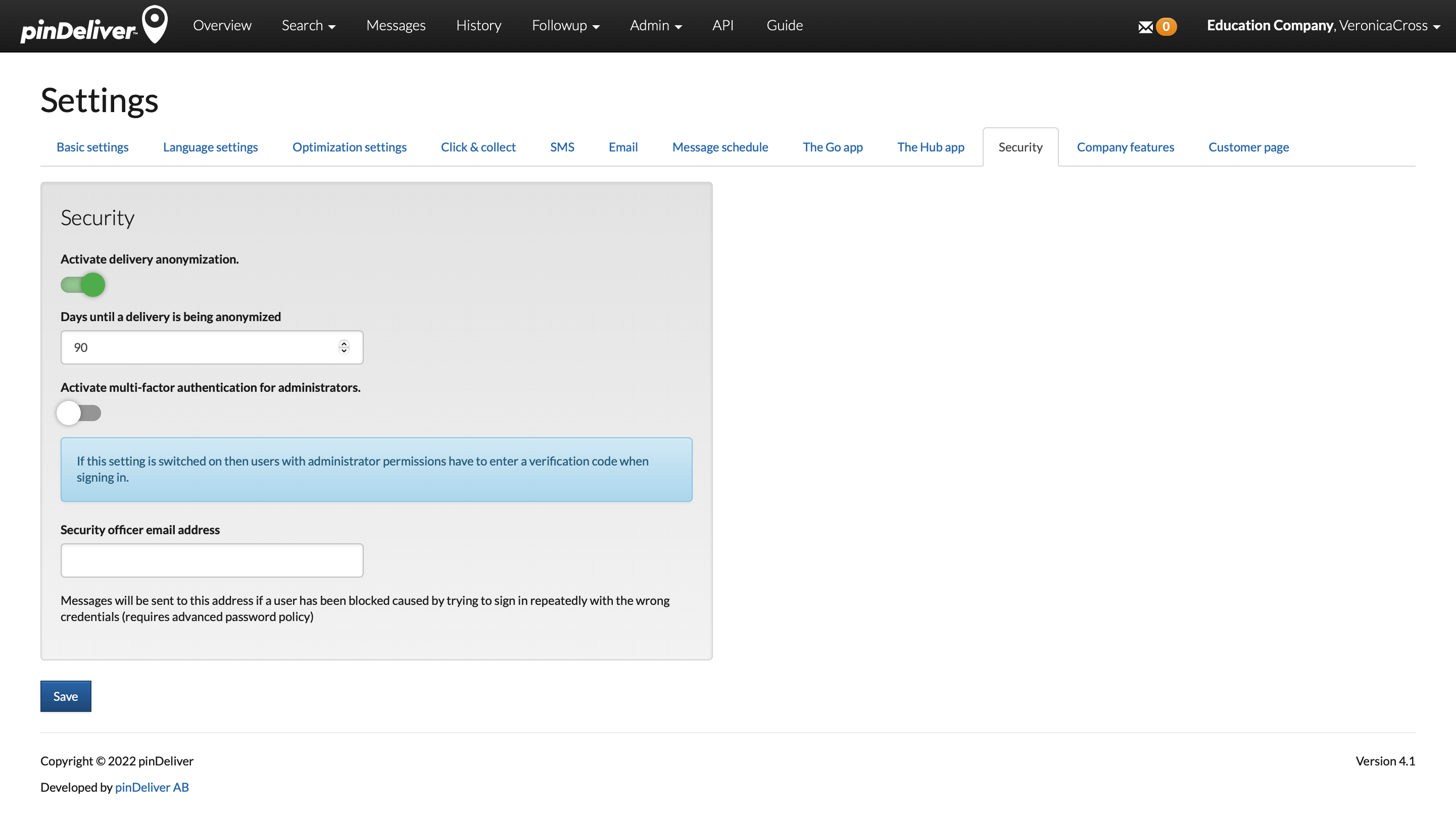Click the pinDeliver logo
The image size is (1456, 822).
(x=94, y=25)
